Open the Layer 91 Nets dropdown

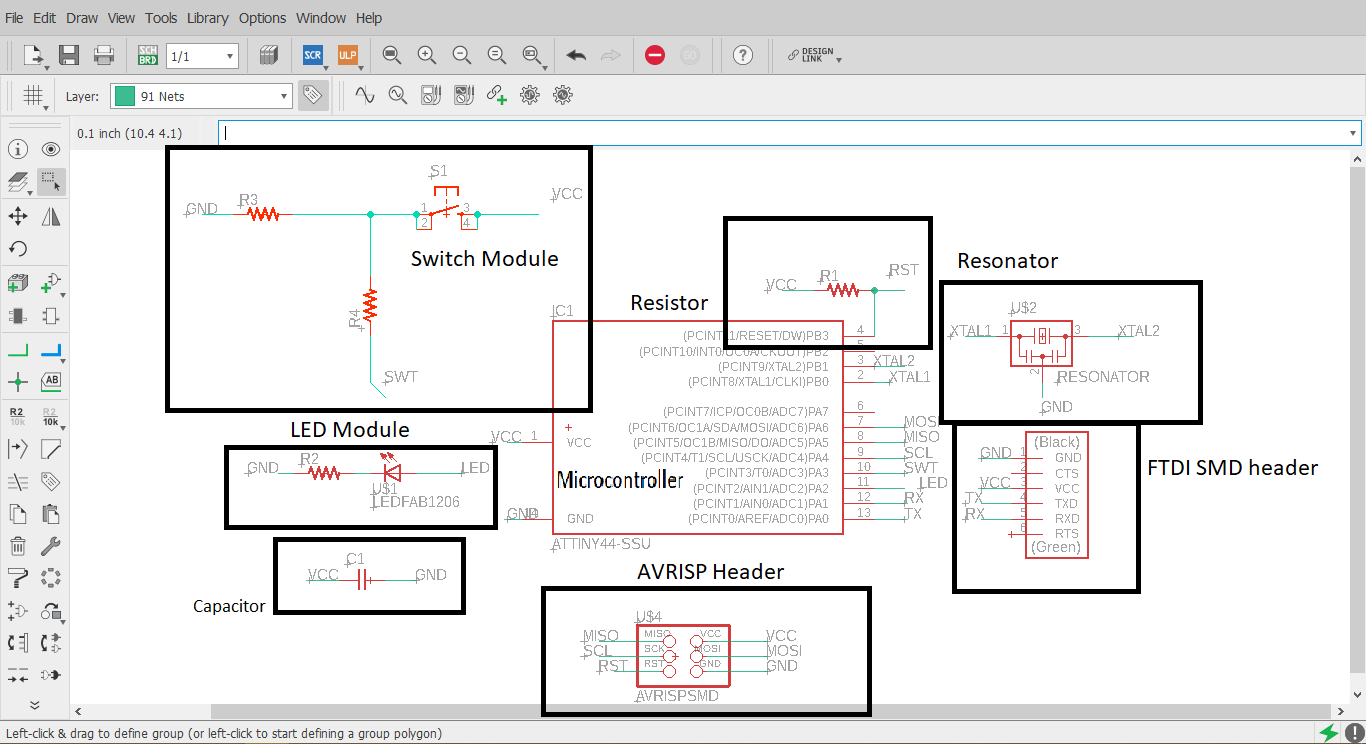tap(201, 96)
